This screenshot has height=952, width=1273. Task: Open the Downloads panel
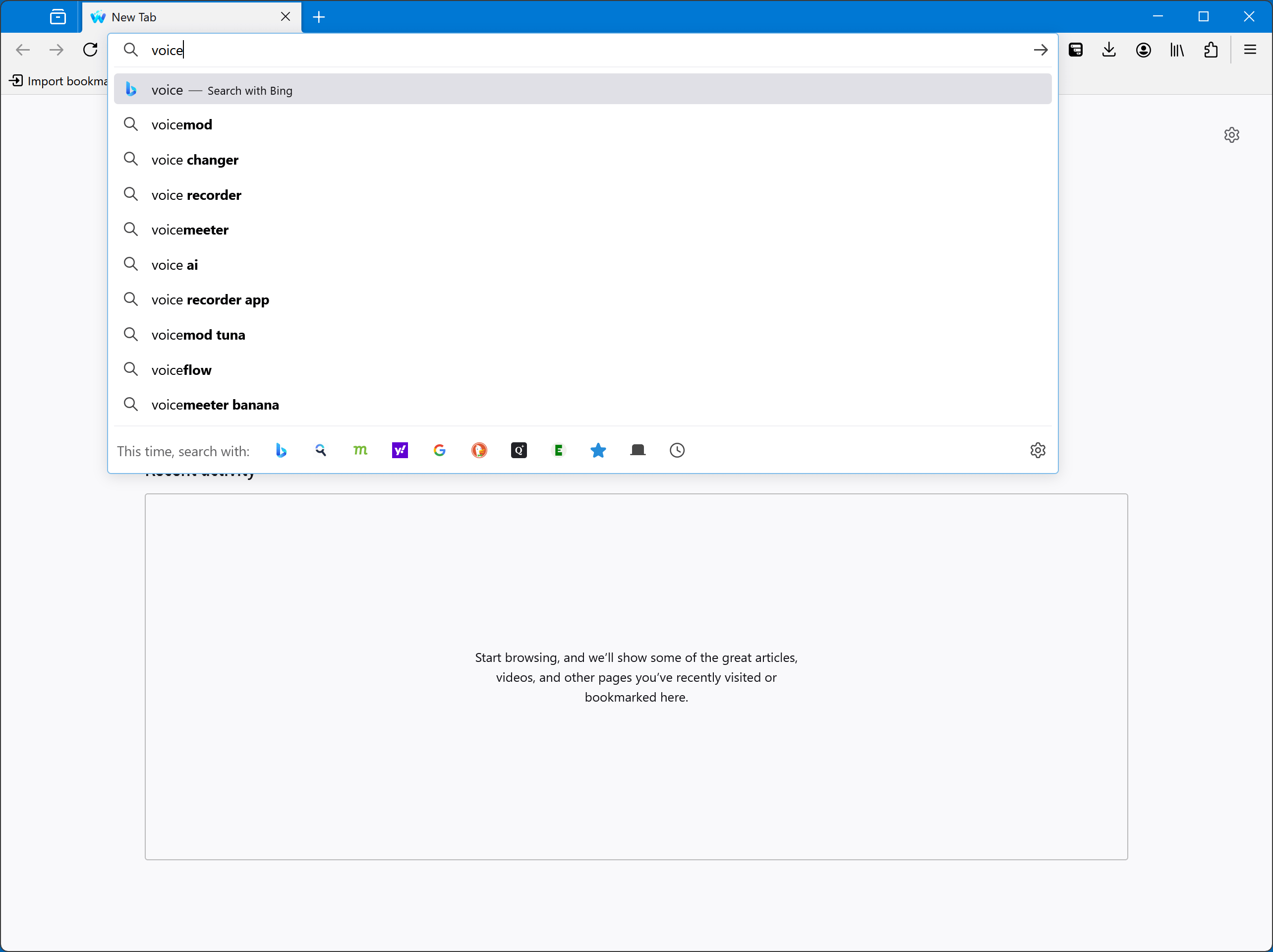1109,50
